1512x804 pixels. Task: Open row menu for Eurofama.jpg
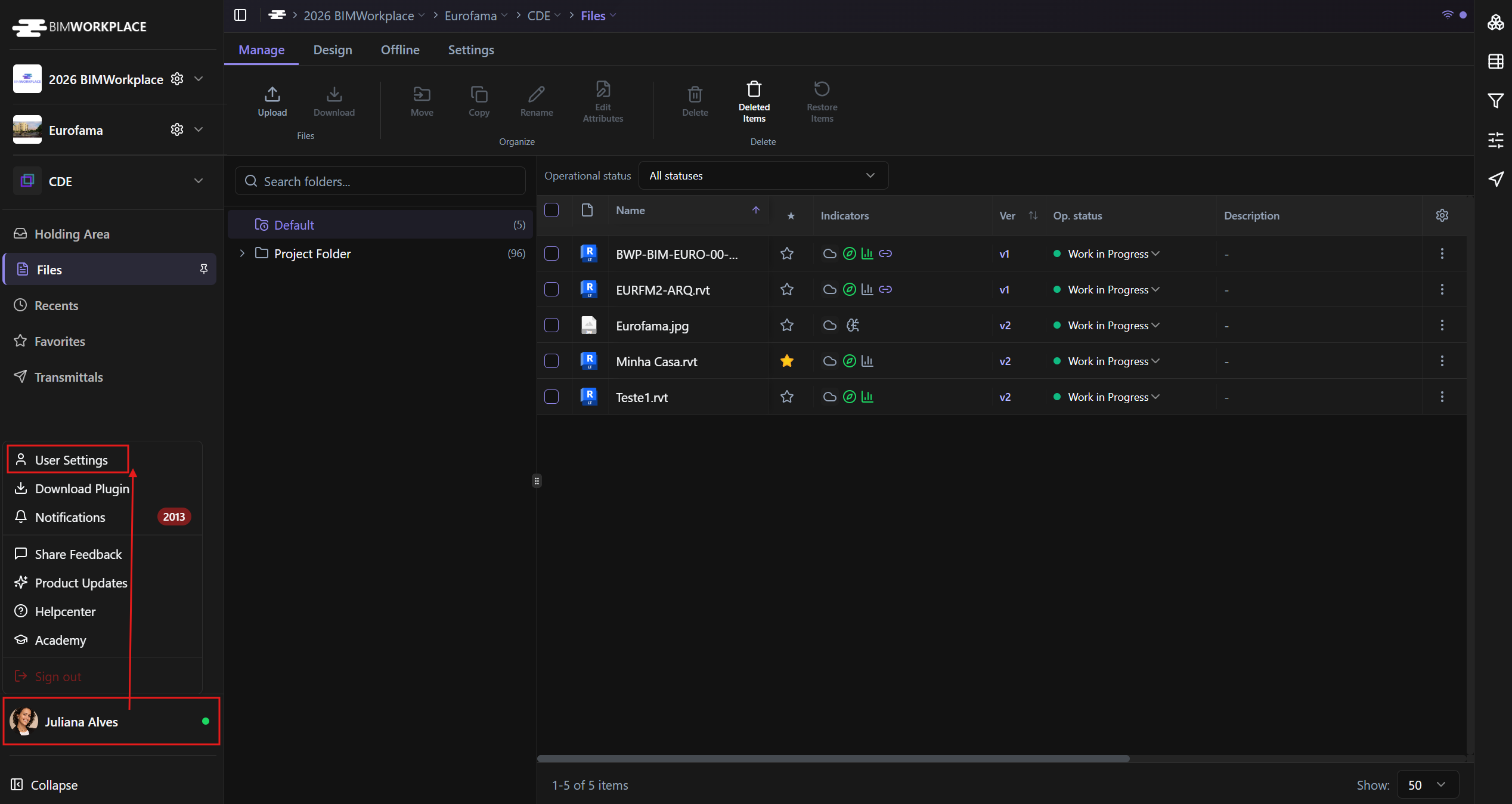(x=1442, y=325)
